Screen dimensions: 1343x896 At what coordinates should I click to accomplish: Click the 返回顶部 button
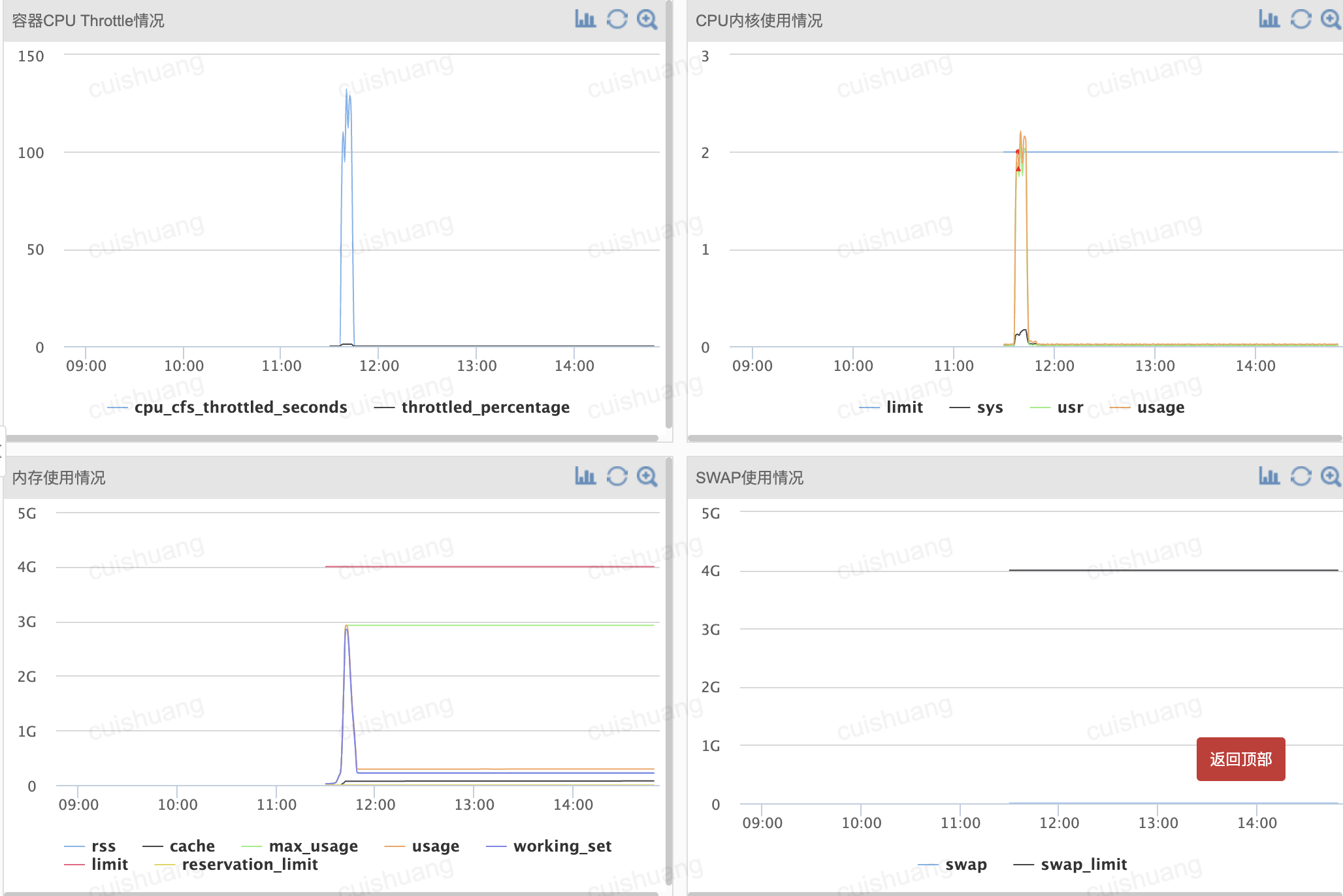click(x=1240, y=759)
